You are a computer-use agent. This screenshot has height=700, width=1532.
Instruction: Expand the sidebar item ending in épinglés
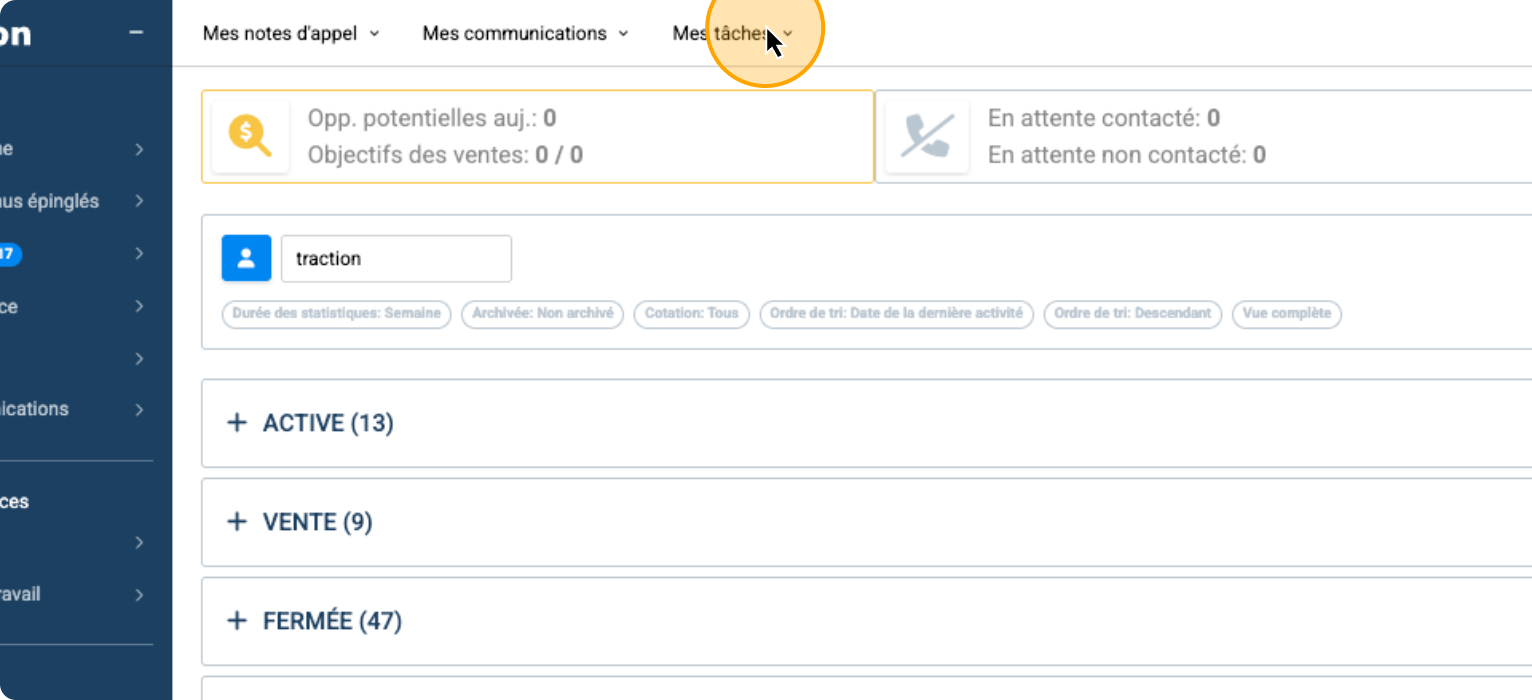pyautogui.click(x=139, y=201)
